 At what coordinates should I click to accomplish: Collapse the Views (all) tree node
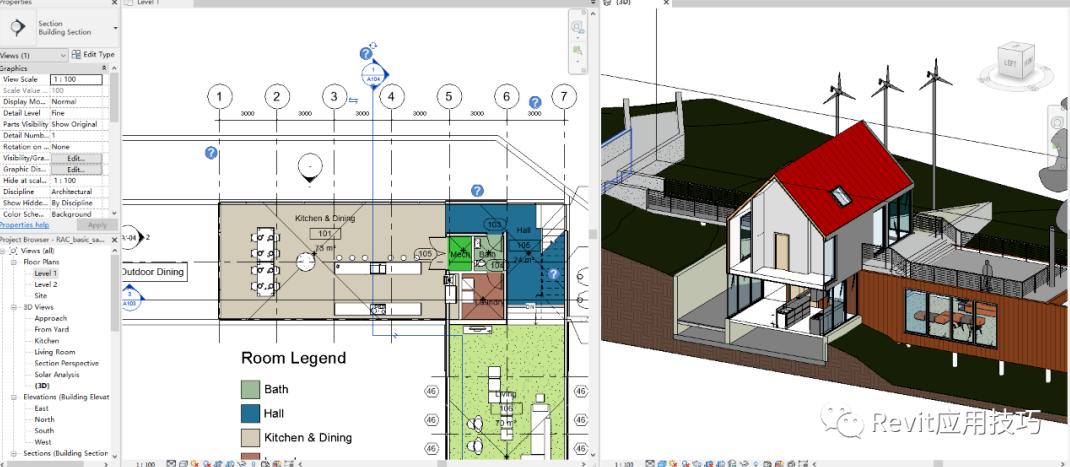(x=4, y=251)
